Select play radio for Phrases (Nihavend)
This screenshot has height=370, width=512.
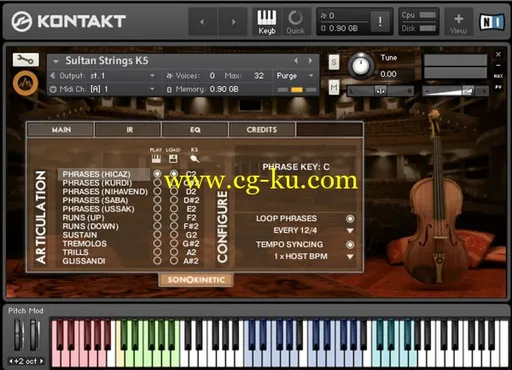[x=157, y=191]
